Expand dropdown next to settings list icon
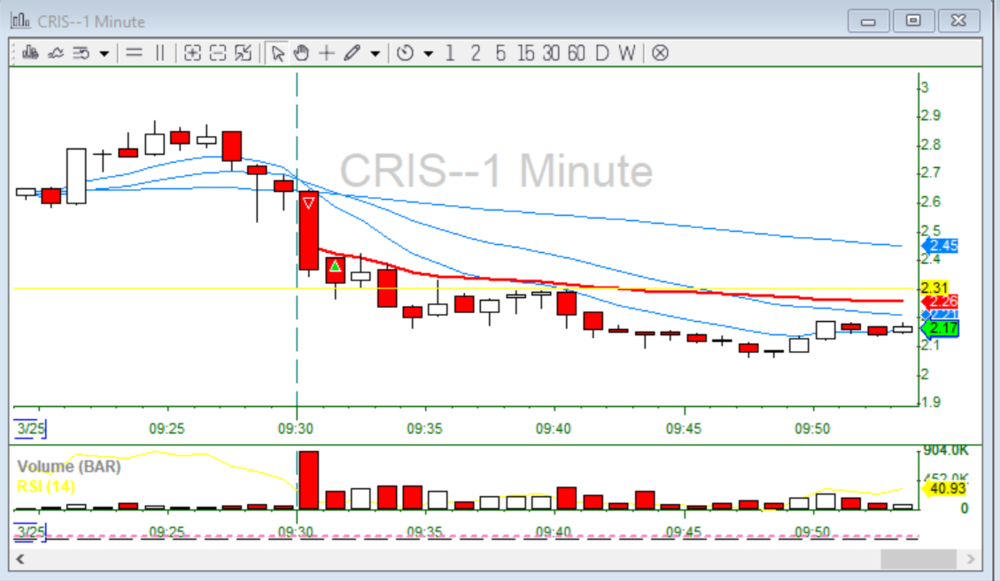The height and width of the screenshot is (581, 1000). 105,54
